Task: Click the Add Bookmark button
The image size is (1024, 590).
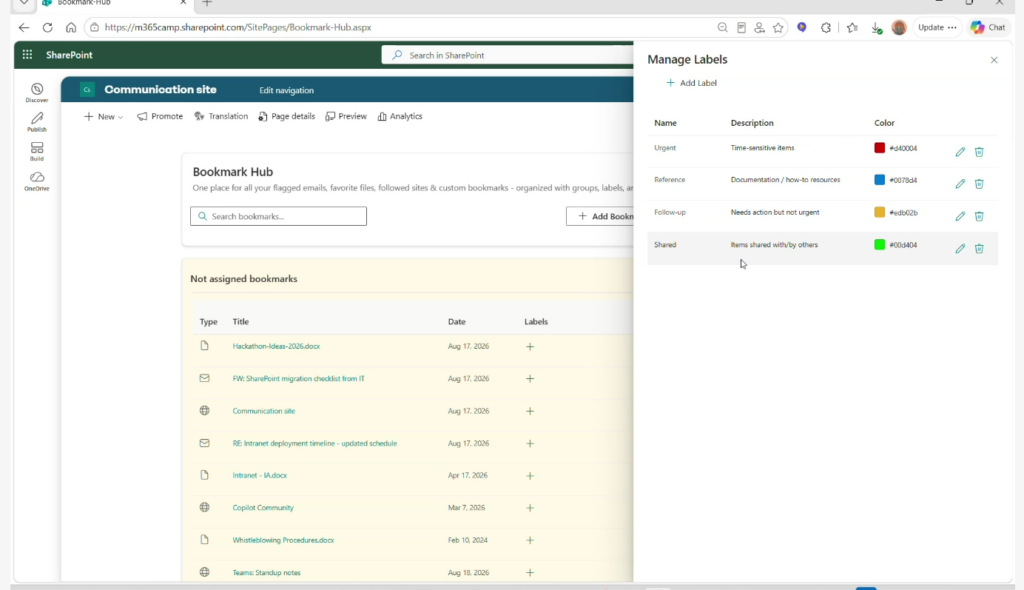Action: pos(600,216)
